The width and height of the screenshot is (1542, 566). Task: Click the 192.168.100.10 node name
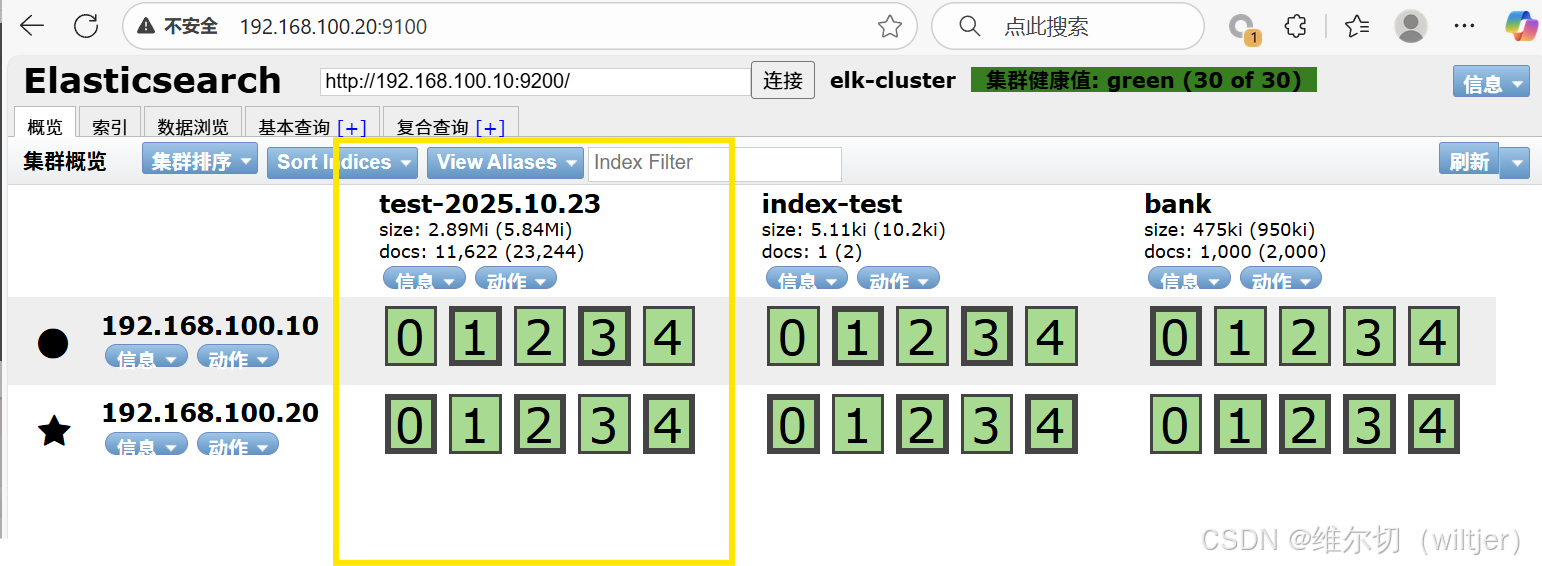[210, 325]
